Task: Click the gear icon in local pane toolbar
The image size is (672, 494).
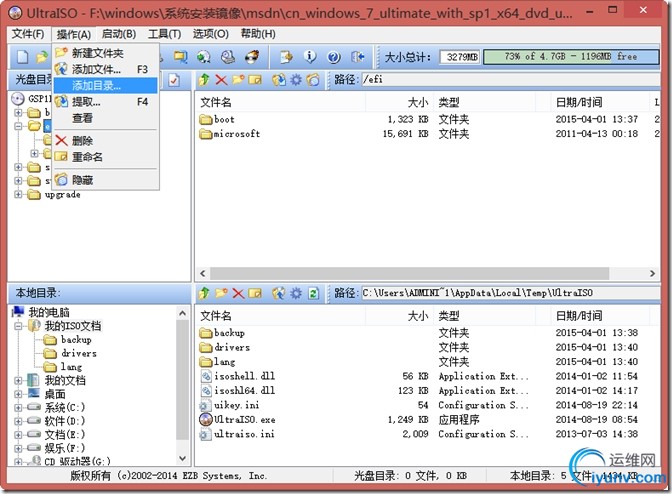Action: tap(296, 293)
